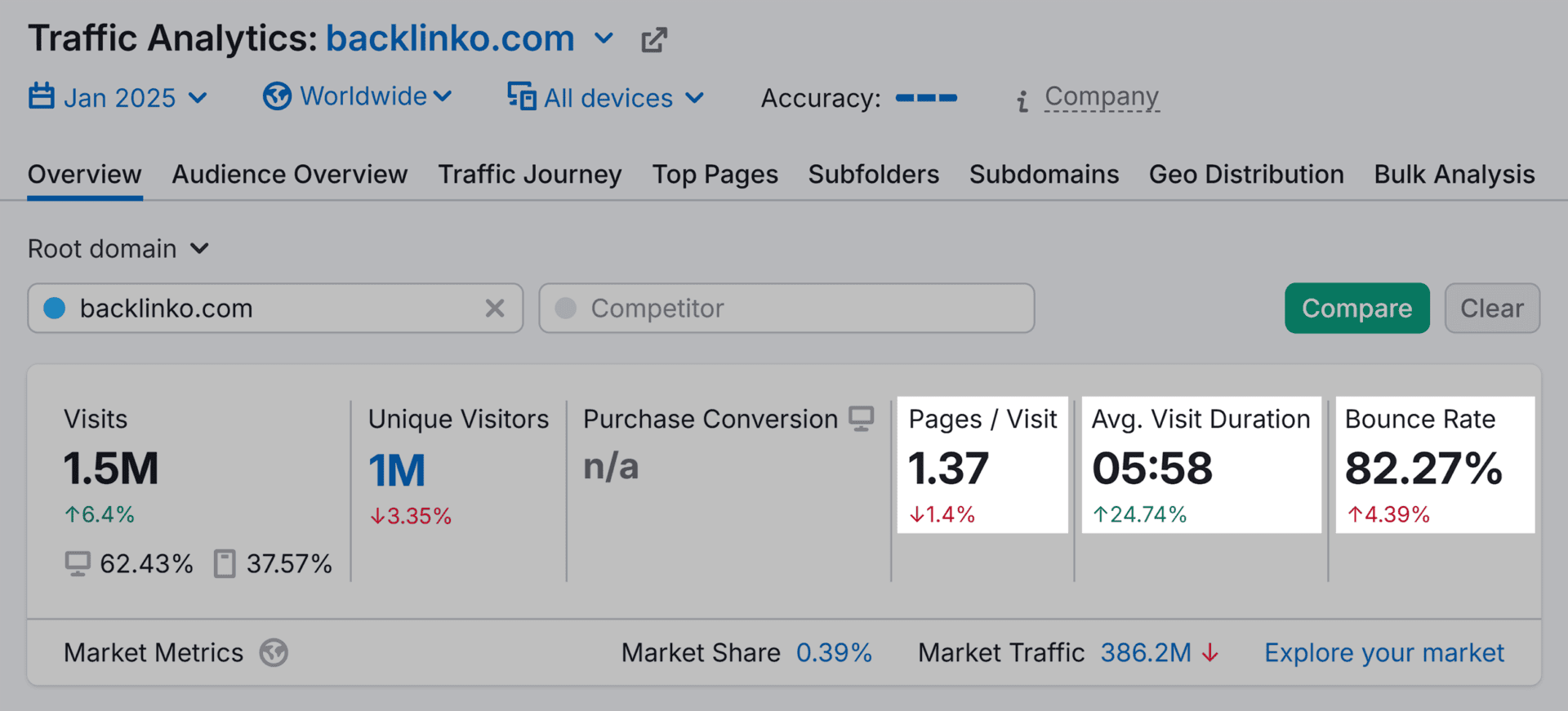Open the Jan 2025 date dropdown
The width and height of the screenshot is (1568, 711).
tap(198, 97)
